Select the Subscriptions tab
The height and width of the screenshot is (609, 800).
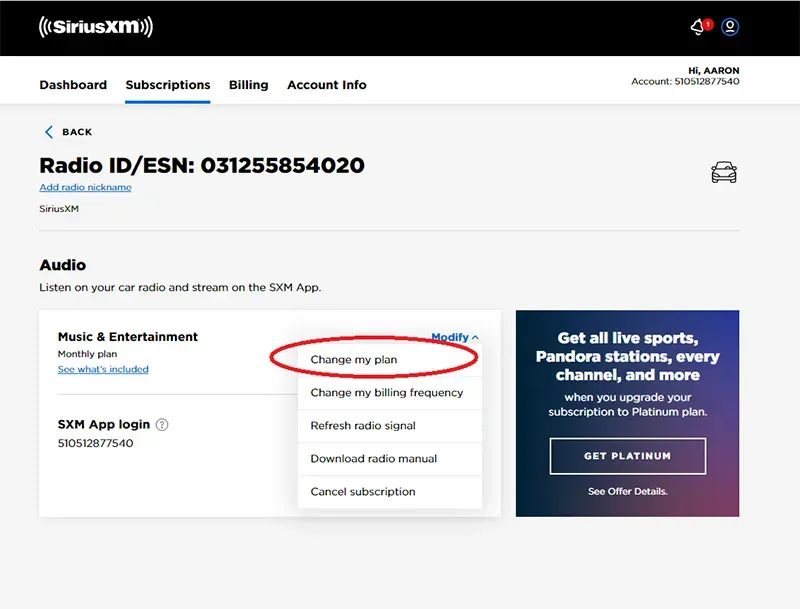tap(168, 85)
